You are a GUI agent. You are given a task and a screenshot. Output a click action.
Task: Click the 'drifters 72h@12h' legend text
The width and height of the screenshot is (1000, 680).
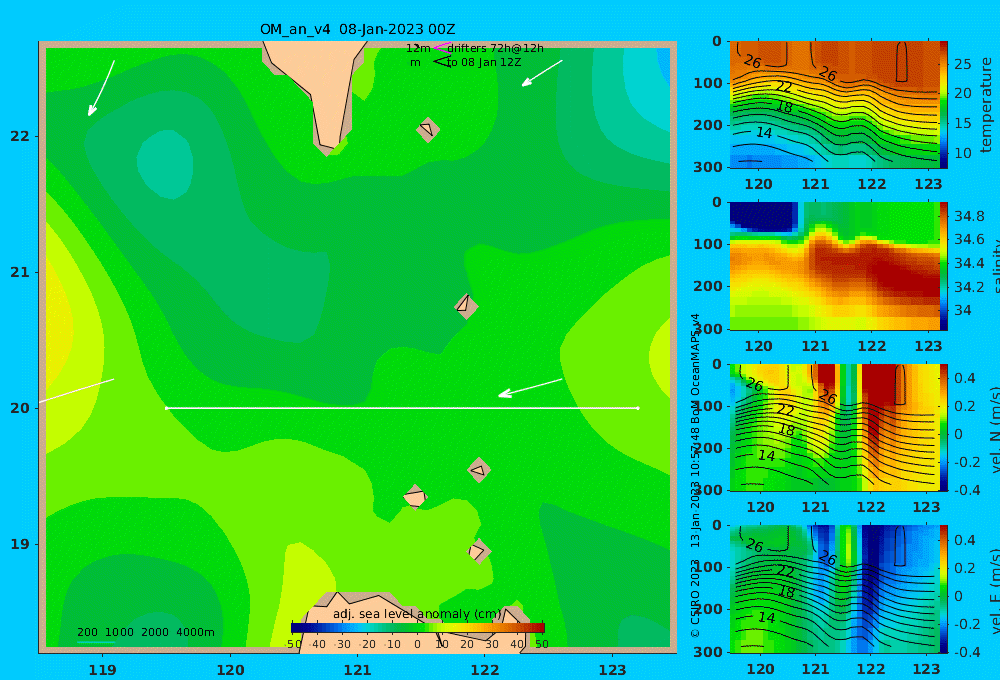pos(495,48)
